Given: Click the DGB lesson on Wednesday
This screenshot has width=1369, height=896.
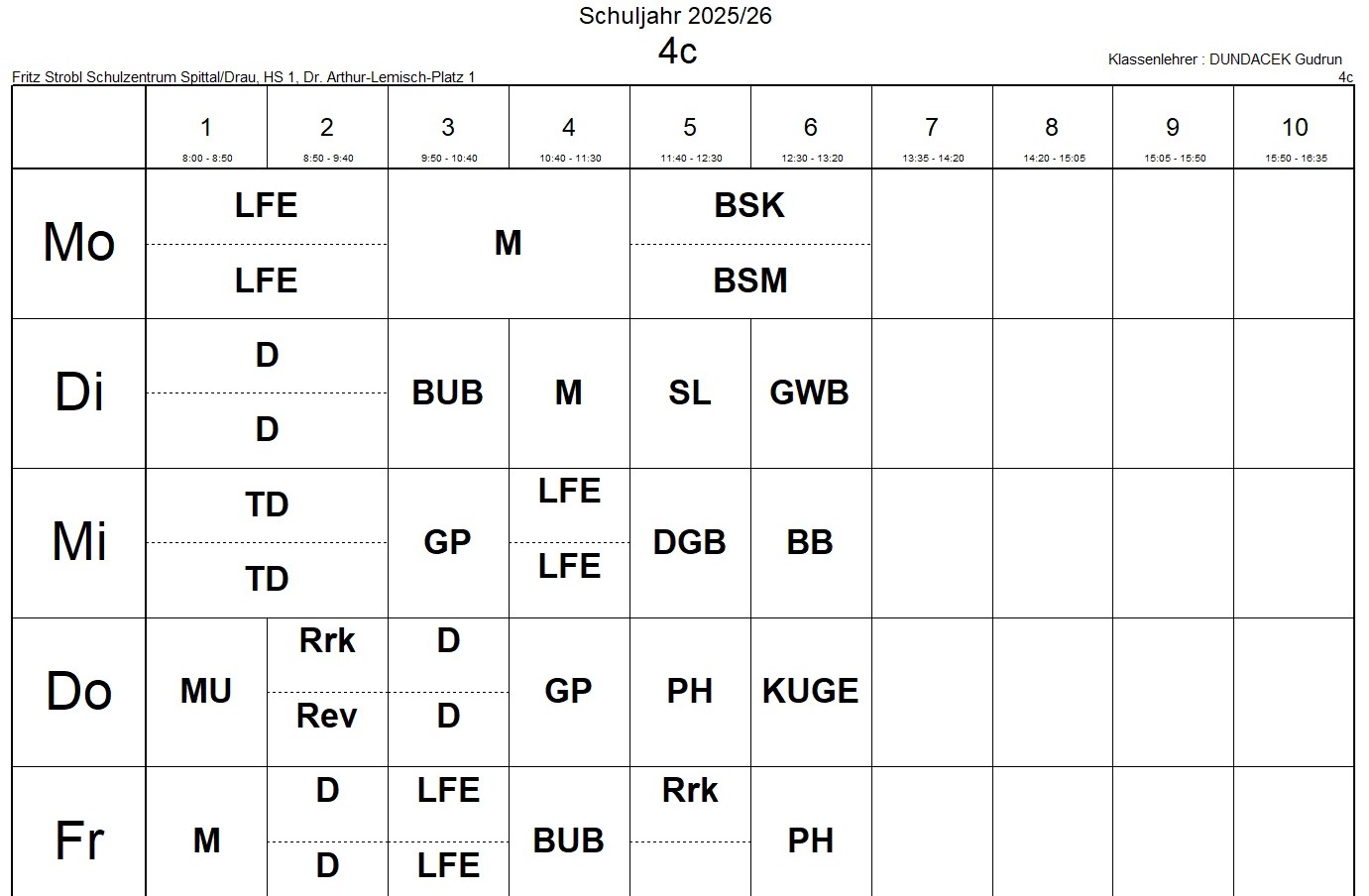Looking at the screenshot, I should 690,543.
